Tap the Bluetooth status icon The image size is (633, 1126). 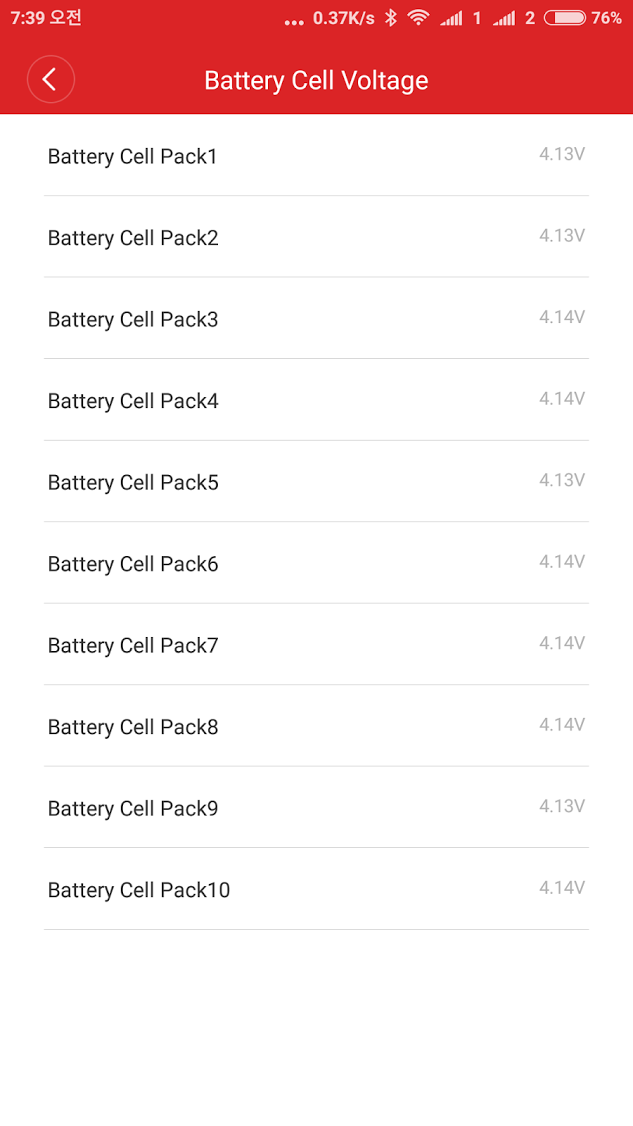point(391,18)
